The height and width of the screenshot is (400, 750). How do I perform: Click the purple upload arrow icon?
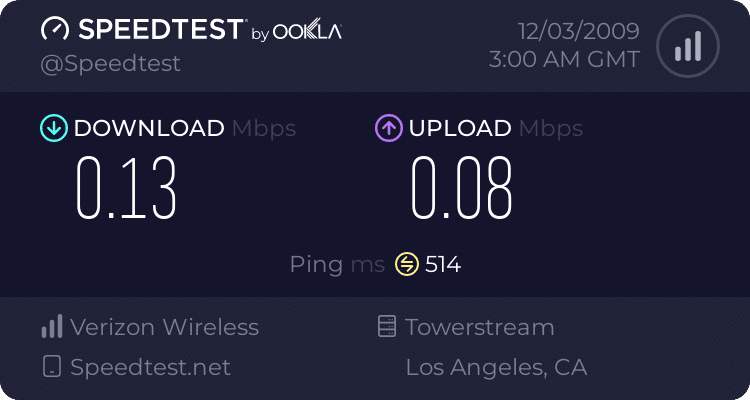click(389, 128)
